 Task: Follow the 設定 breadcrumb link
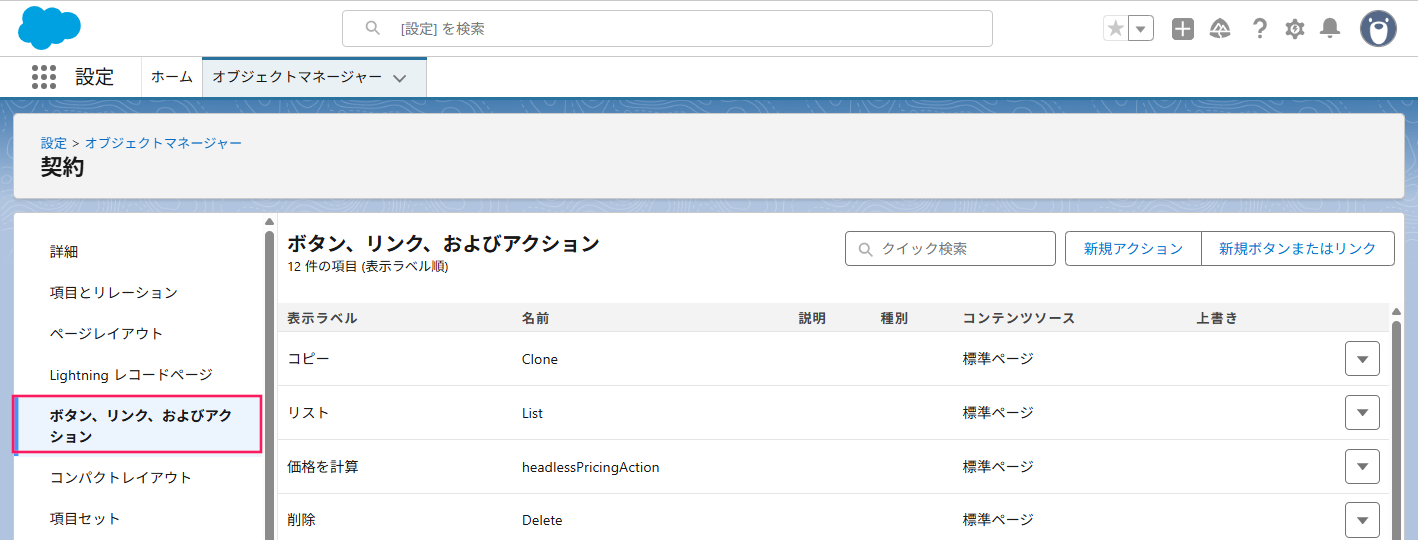click(x=54, y=143)
